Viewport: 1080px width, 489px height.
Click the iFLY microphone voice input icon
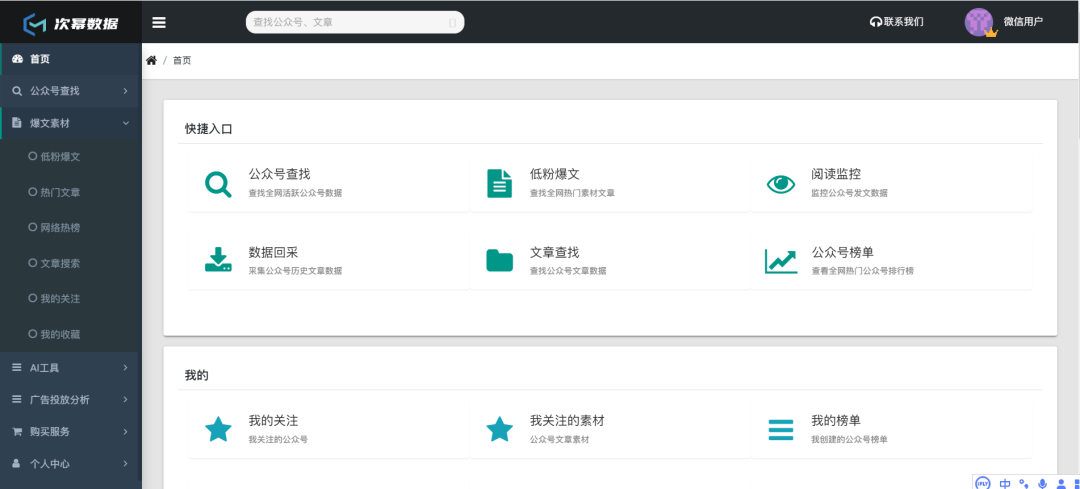click(x=1043, y=483)
